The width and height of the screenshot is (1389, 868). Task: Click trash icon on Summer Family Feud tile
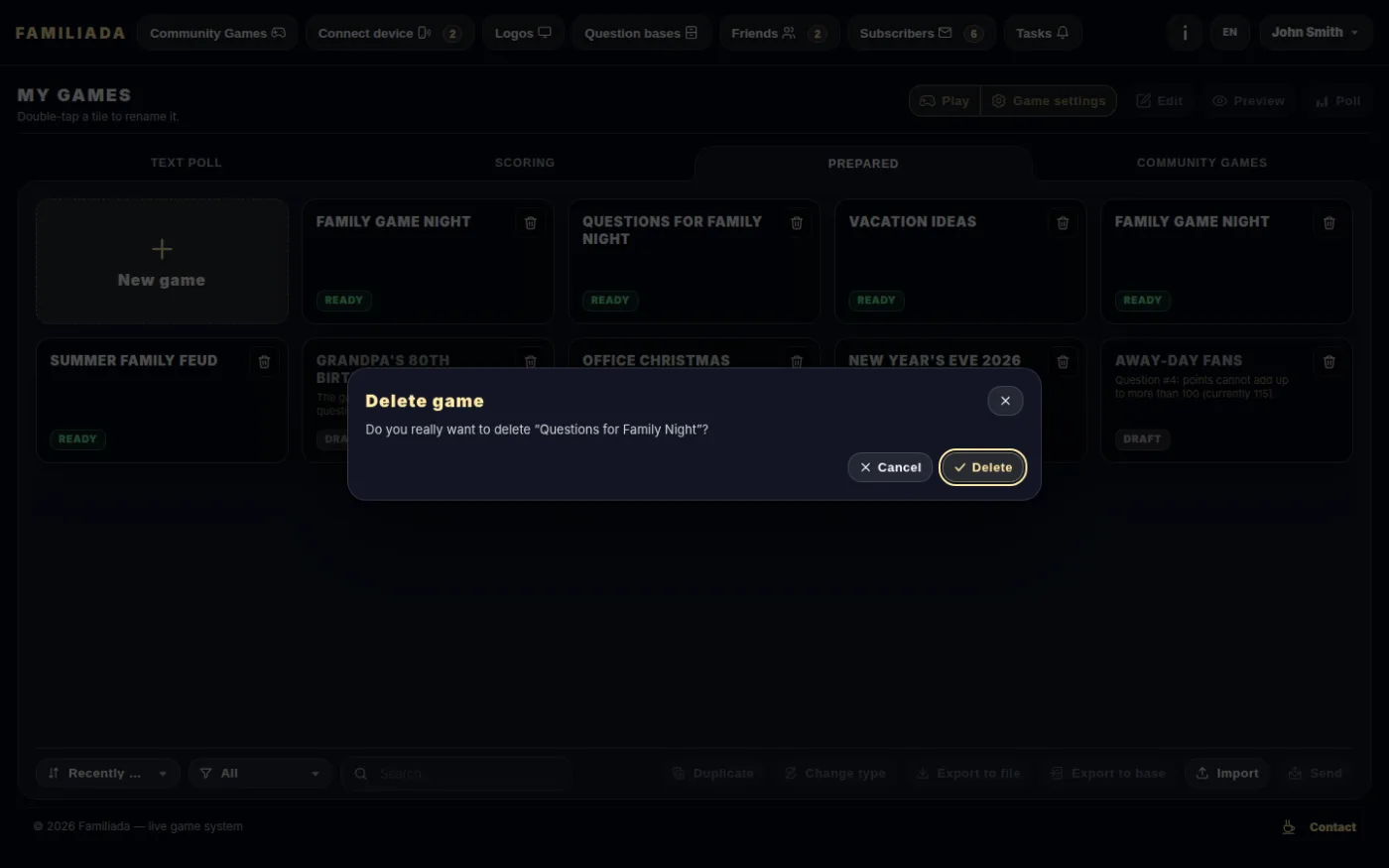coord(264,362)
